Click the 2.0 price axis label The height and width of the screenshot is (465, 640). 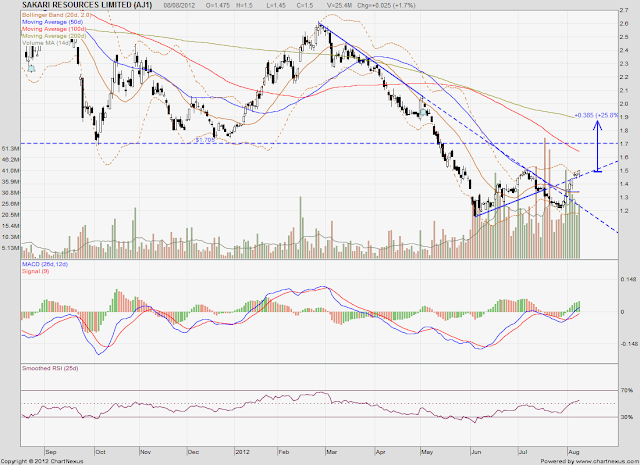tap(624, 104)
